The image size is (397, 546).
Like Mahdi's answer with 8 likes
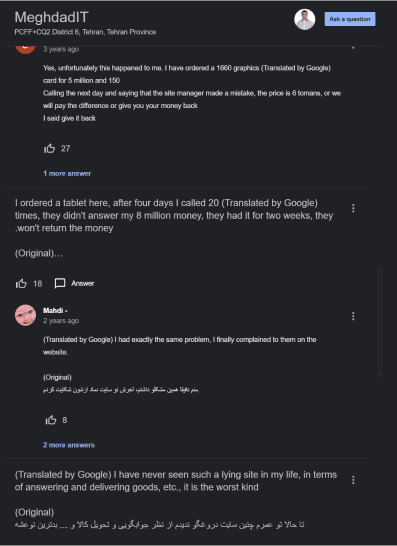tap(51, 420)
